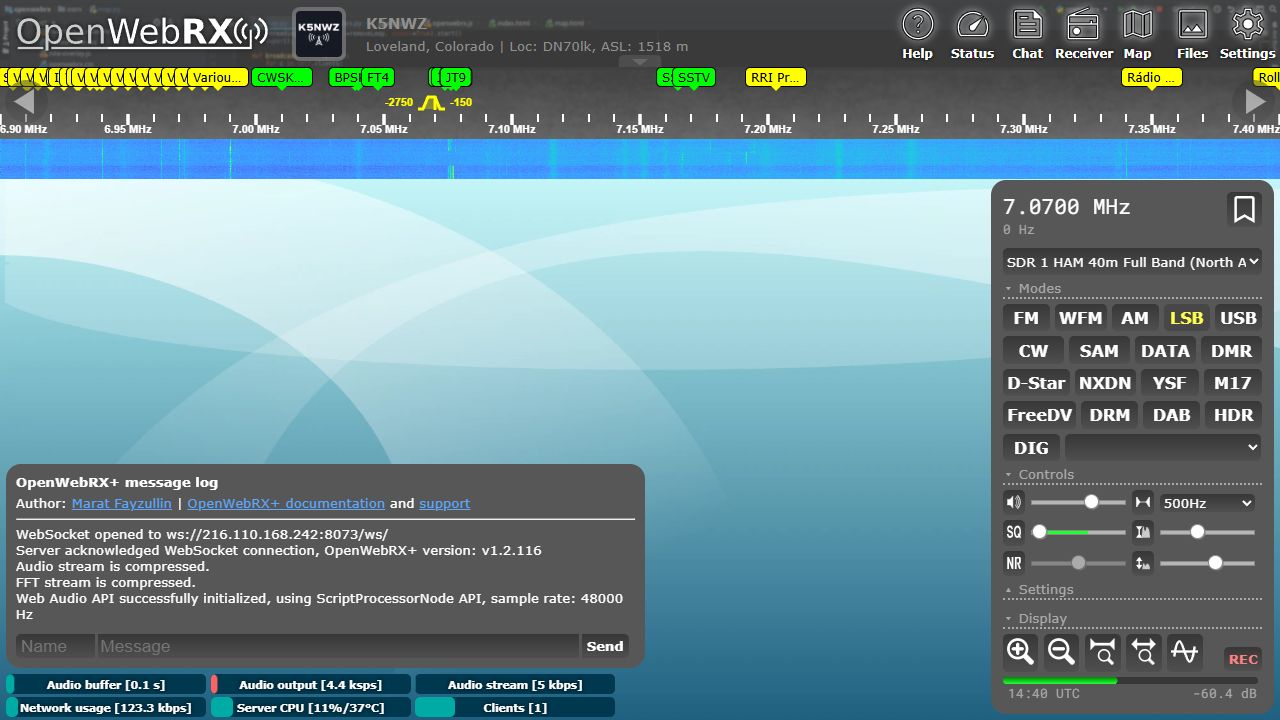
Task: Click the RRI Pr... bookmark label
Action: pyautogui.click(x=776, y=77)
